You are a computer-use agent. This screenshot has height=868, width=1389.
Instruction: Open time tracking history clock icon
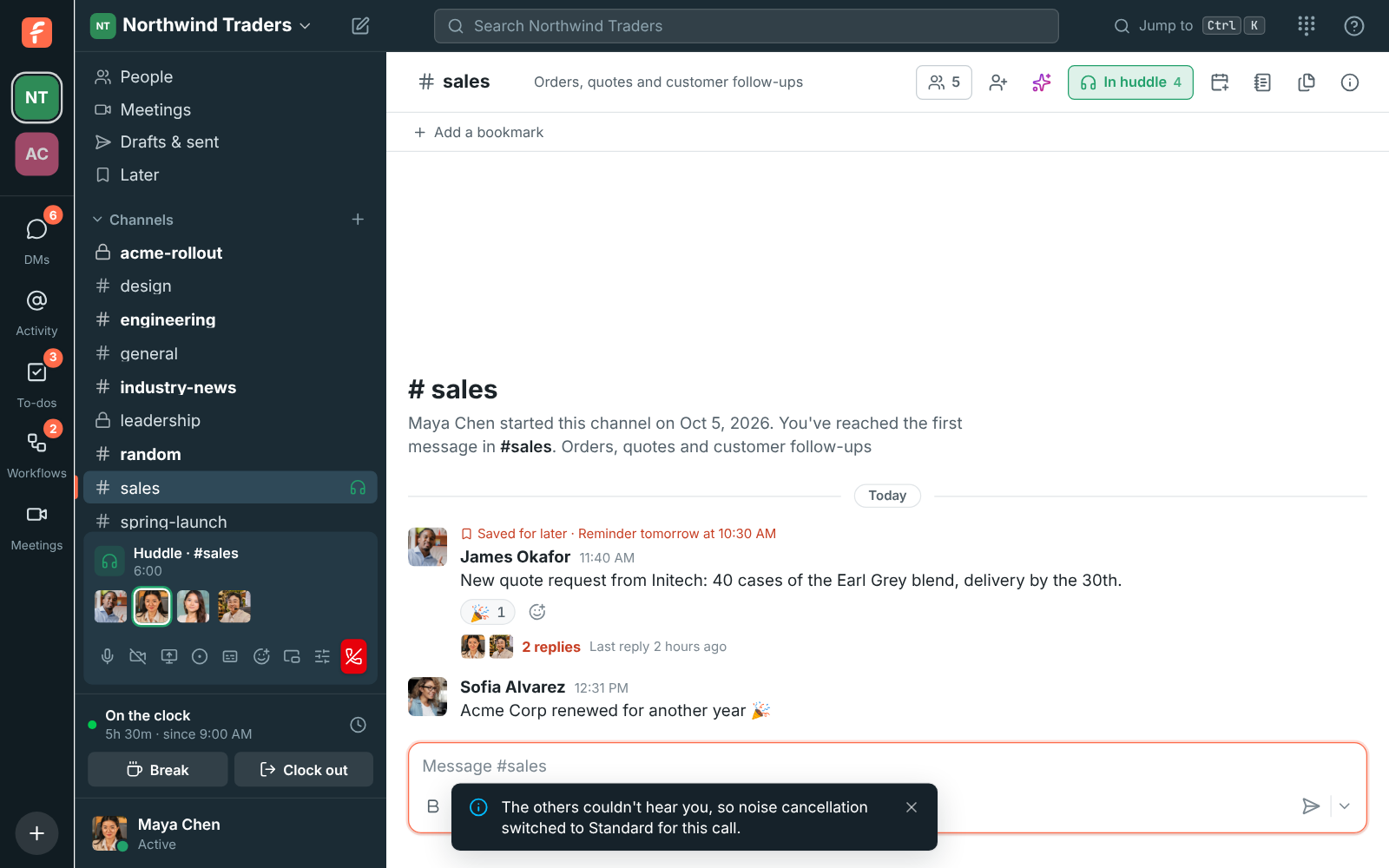358,725
